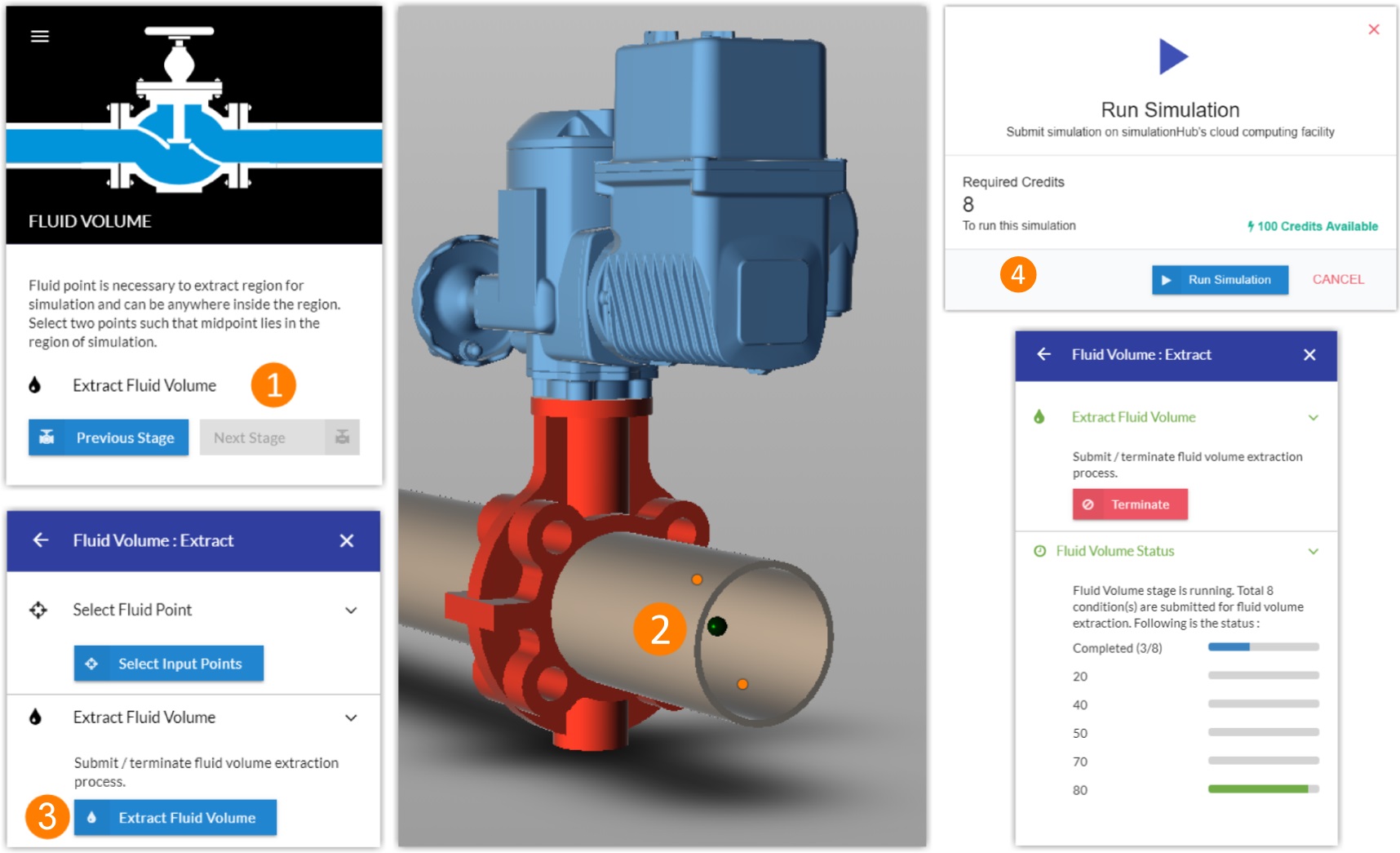
Task: Collapse the Extract Fluid Volume section
Action: pyautogui.click(x=351, y=717)
